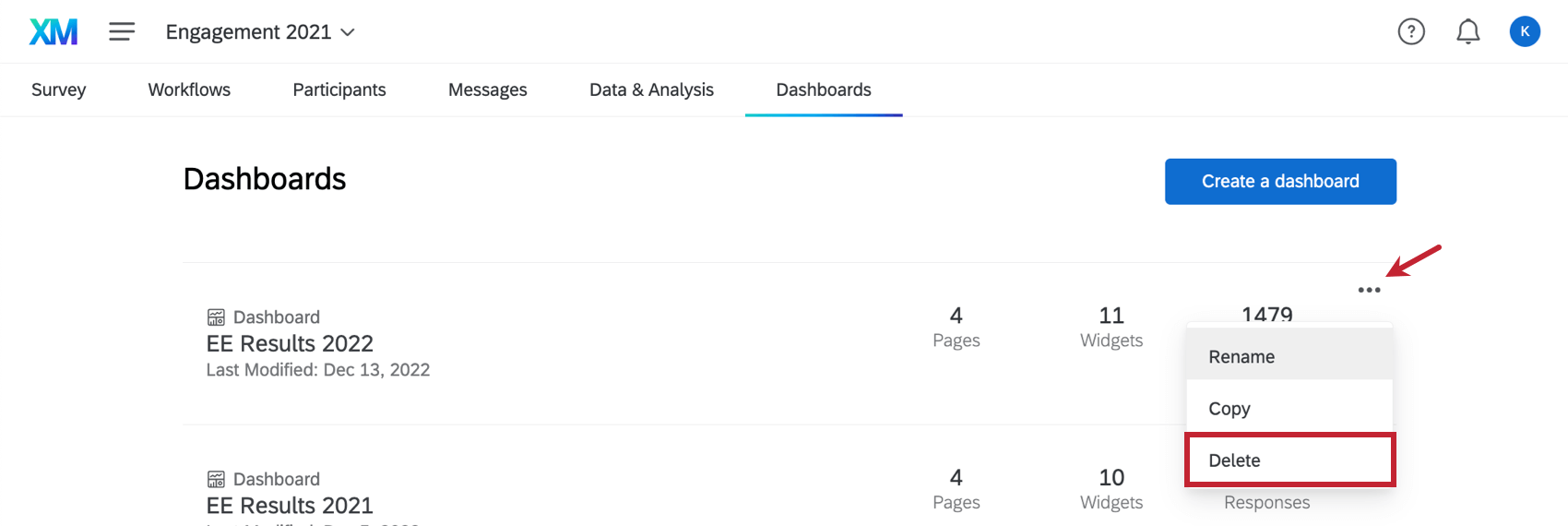Screen dimensions: 1568x526
Task: Open the help question mark icon
Action: tap(1411, 32)
